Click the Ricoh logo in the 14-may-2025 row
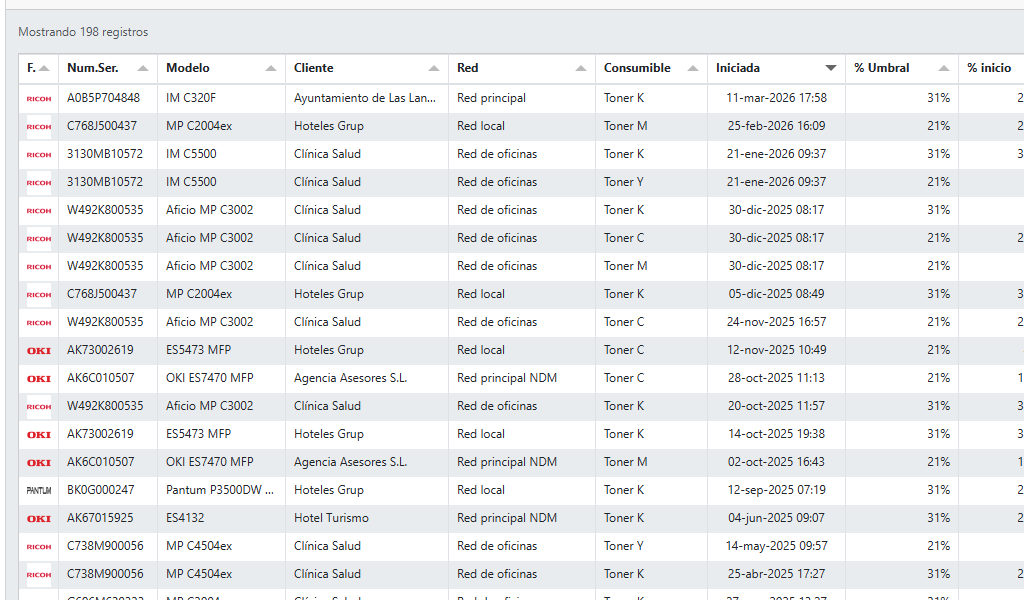Image resolution: width=1024 pixels, height=600 pixels. (x=39, y=546)
